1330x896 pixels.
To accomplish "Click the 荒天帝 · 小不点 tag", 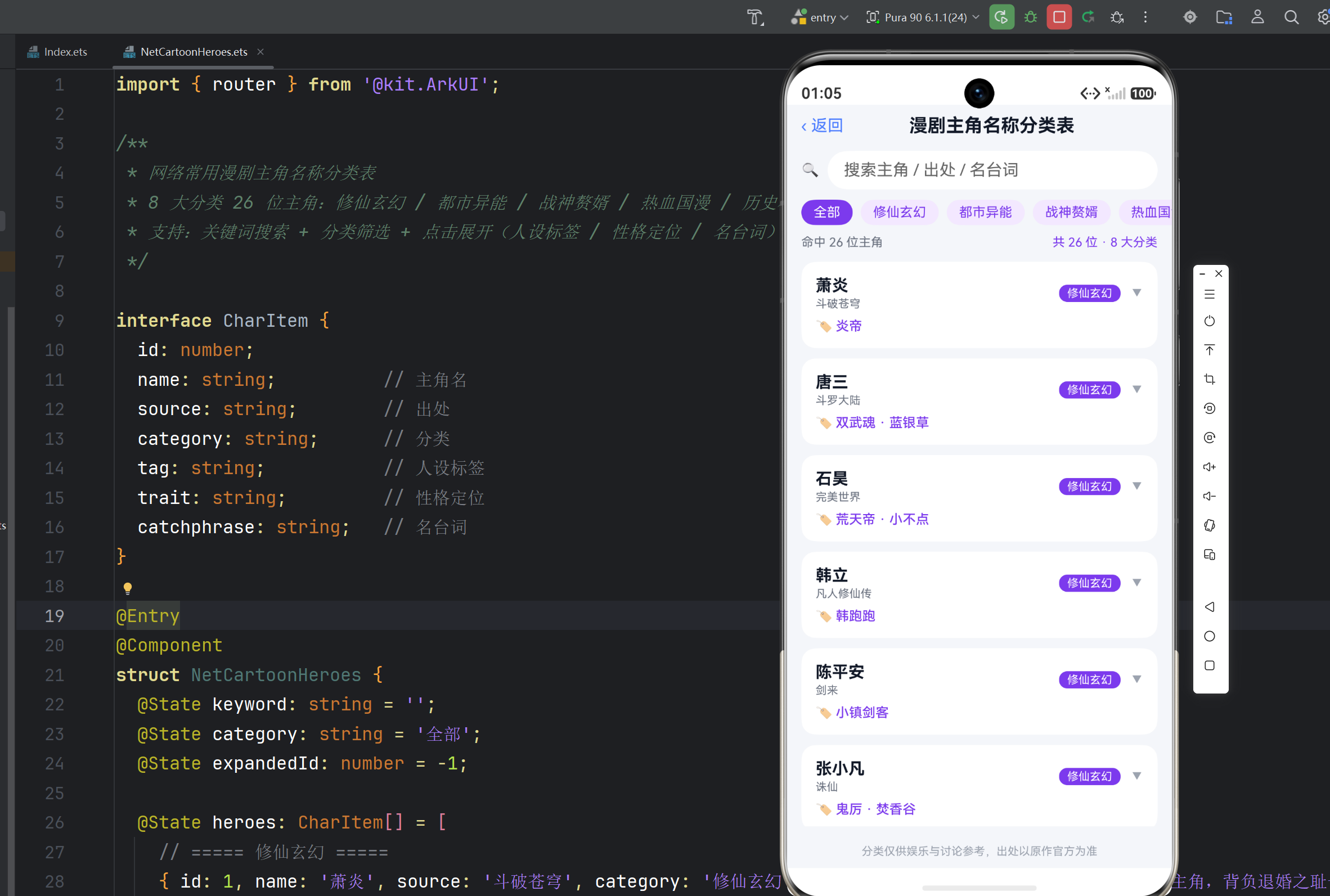I will coord(882,519).
